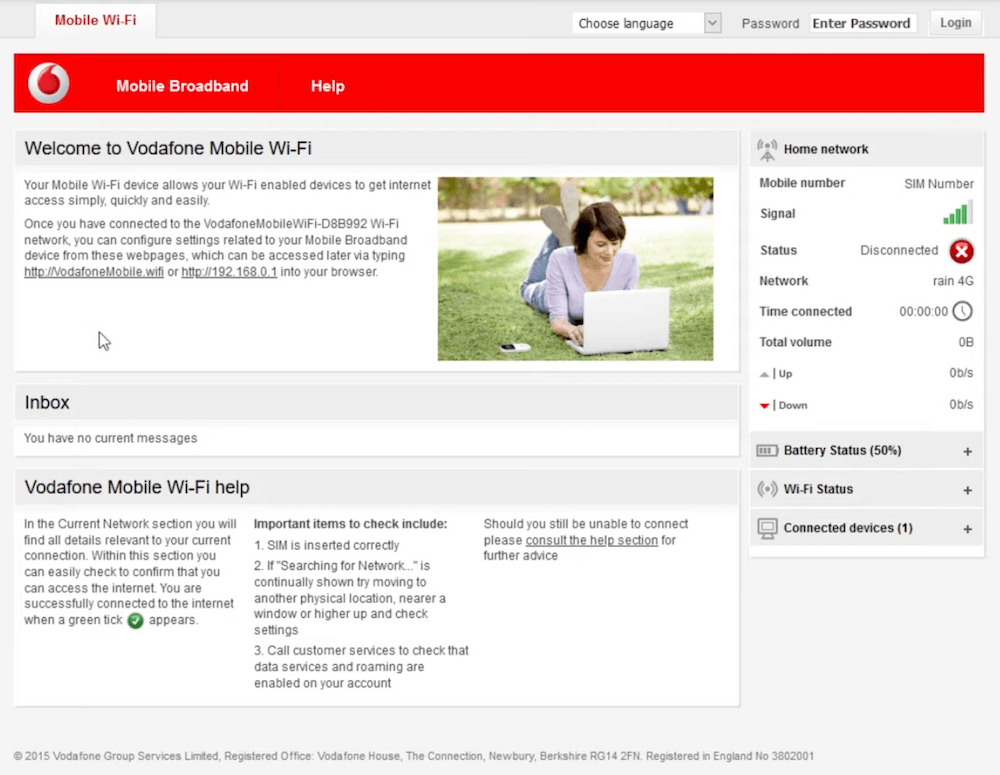The width and height of the screenshot is (1000, 775).
Task: Click the battery status icon
Action: pos(767,451)
